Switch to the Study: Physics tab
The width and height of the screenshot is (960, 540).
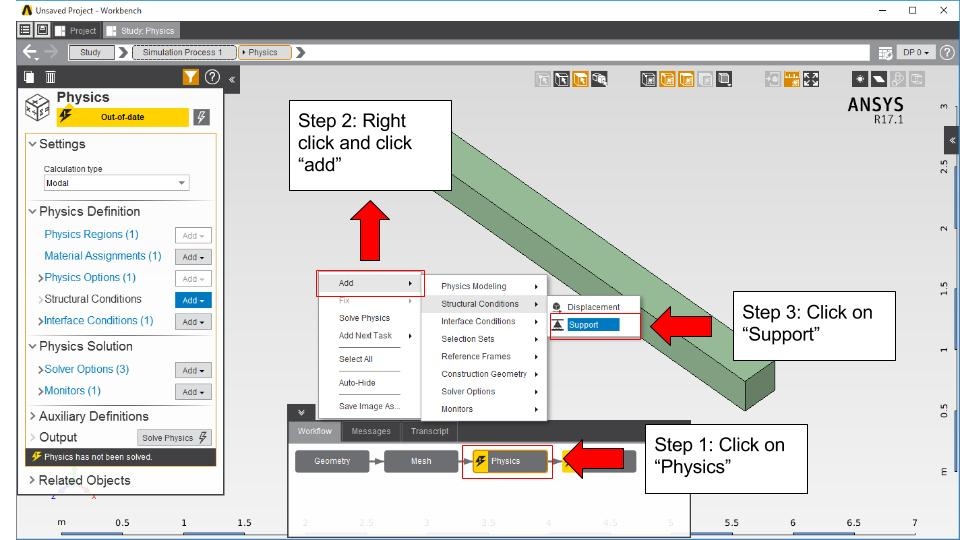coord(141,31)
